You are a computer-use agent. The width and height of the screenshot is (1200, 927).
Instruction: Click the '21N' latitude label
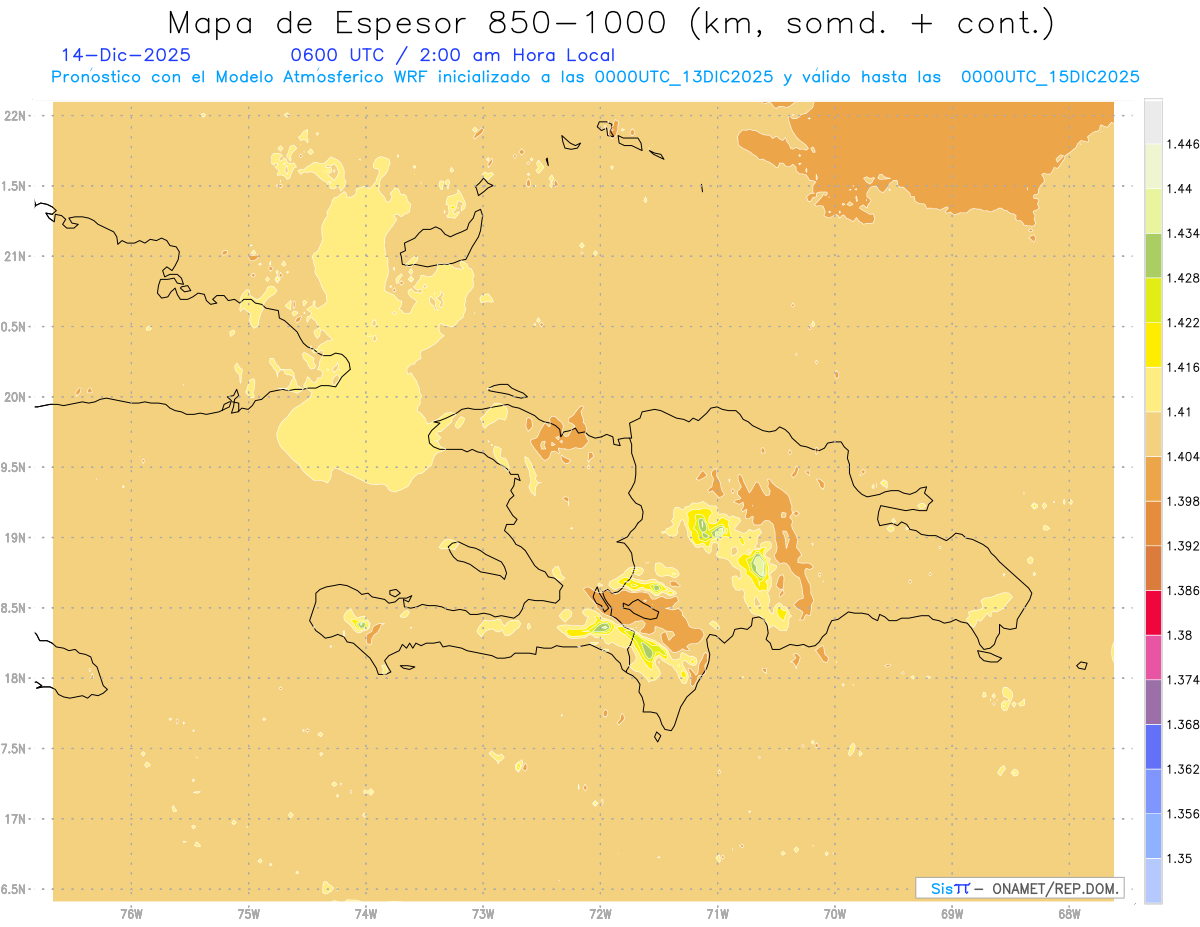(17, 256)
